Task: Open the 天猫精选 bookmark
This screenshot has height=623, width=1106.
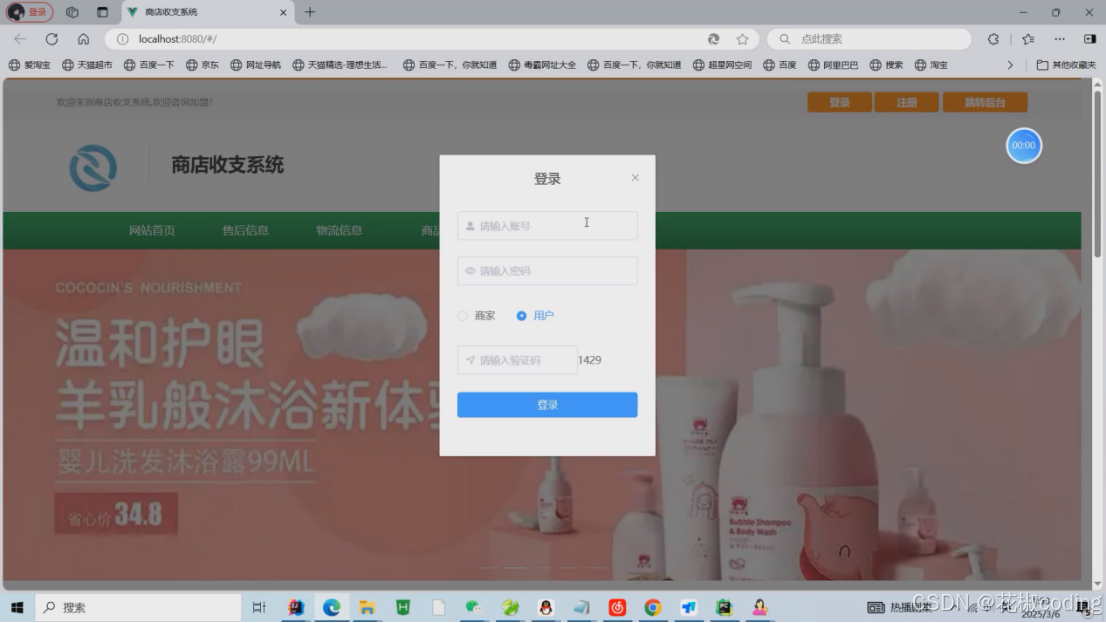Action: [x=340, y=65]
